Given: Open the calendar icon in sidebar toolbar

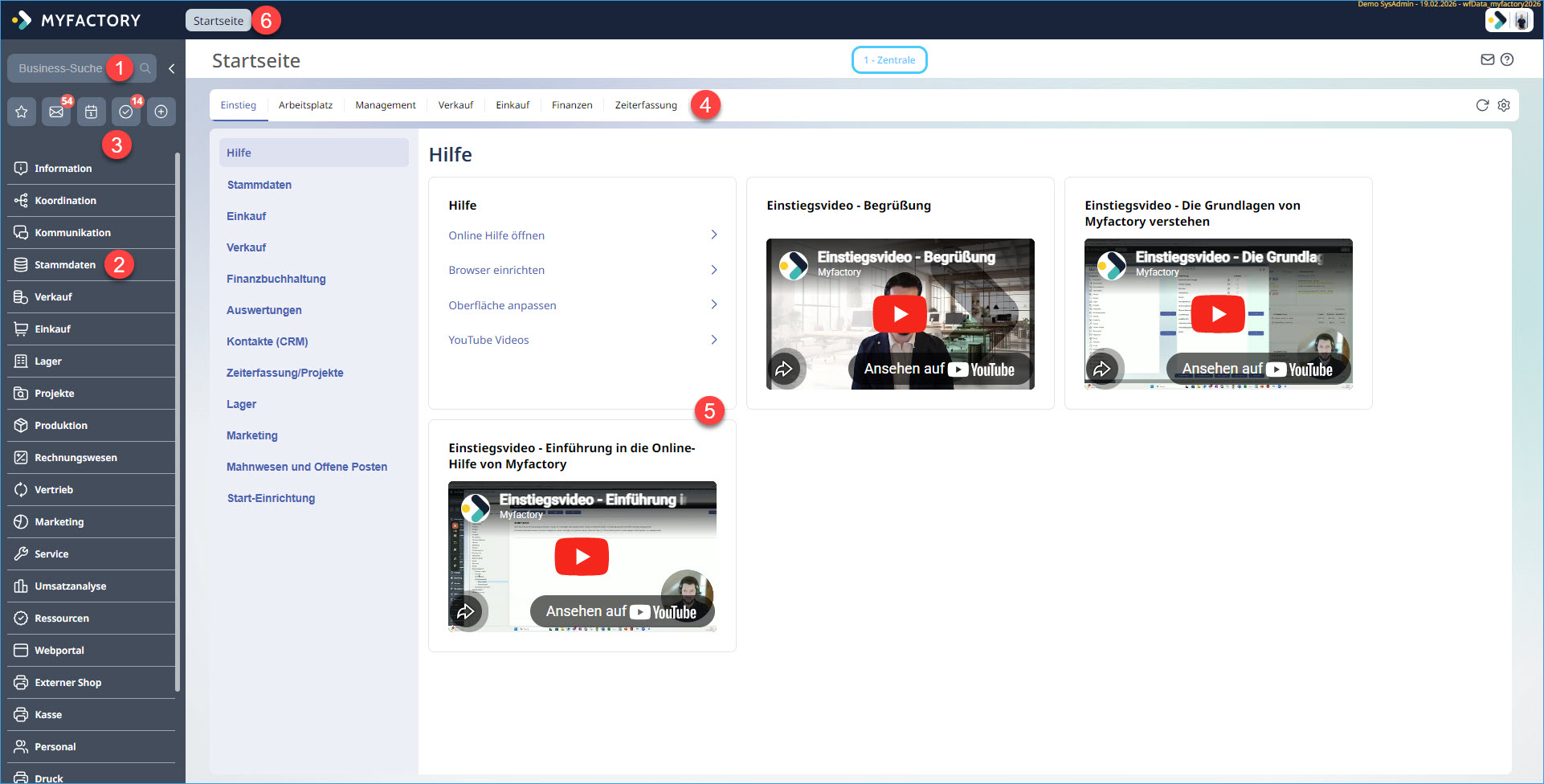Looking at the screenshot, I should pyautogui.click(x=91, y=112).
